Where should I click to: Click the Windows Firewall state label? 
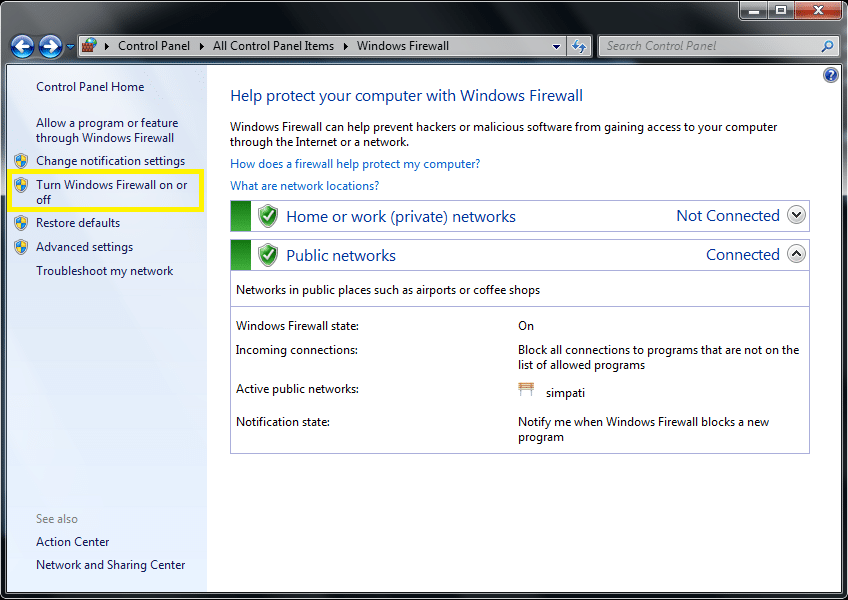point(297,326)
